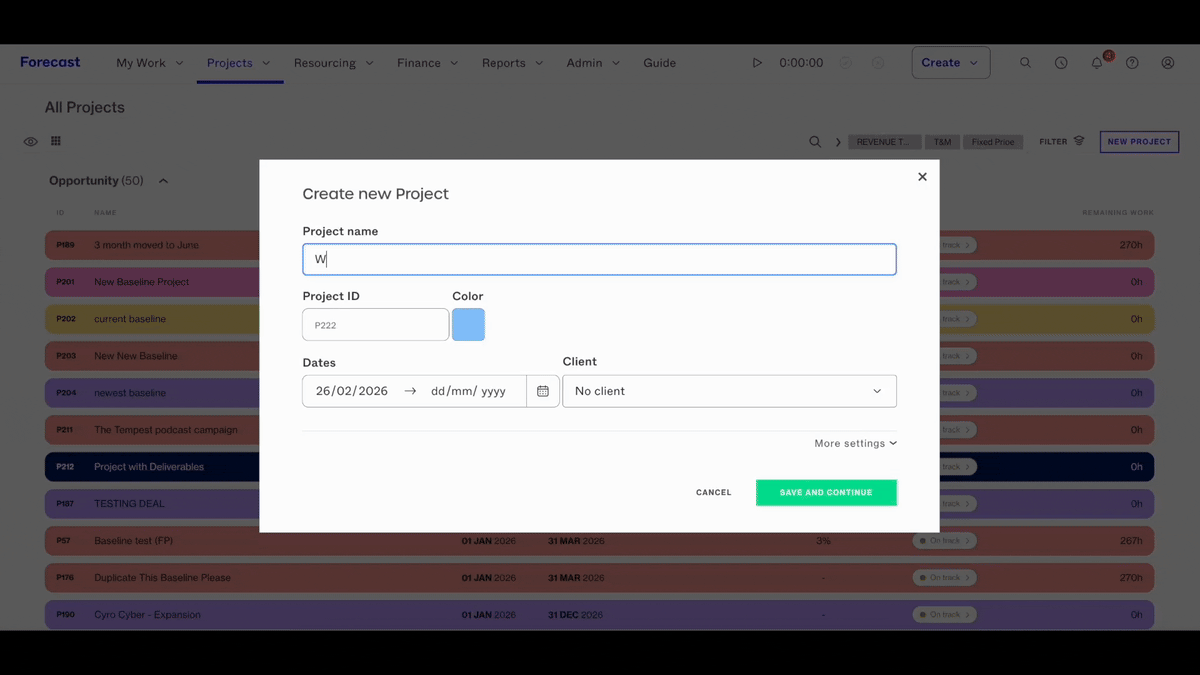The width and height of the screenshot is (1200, 675).
Task: Open the My Work menu
Action: tap(150, 63)
